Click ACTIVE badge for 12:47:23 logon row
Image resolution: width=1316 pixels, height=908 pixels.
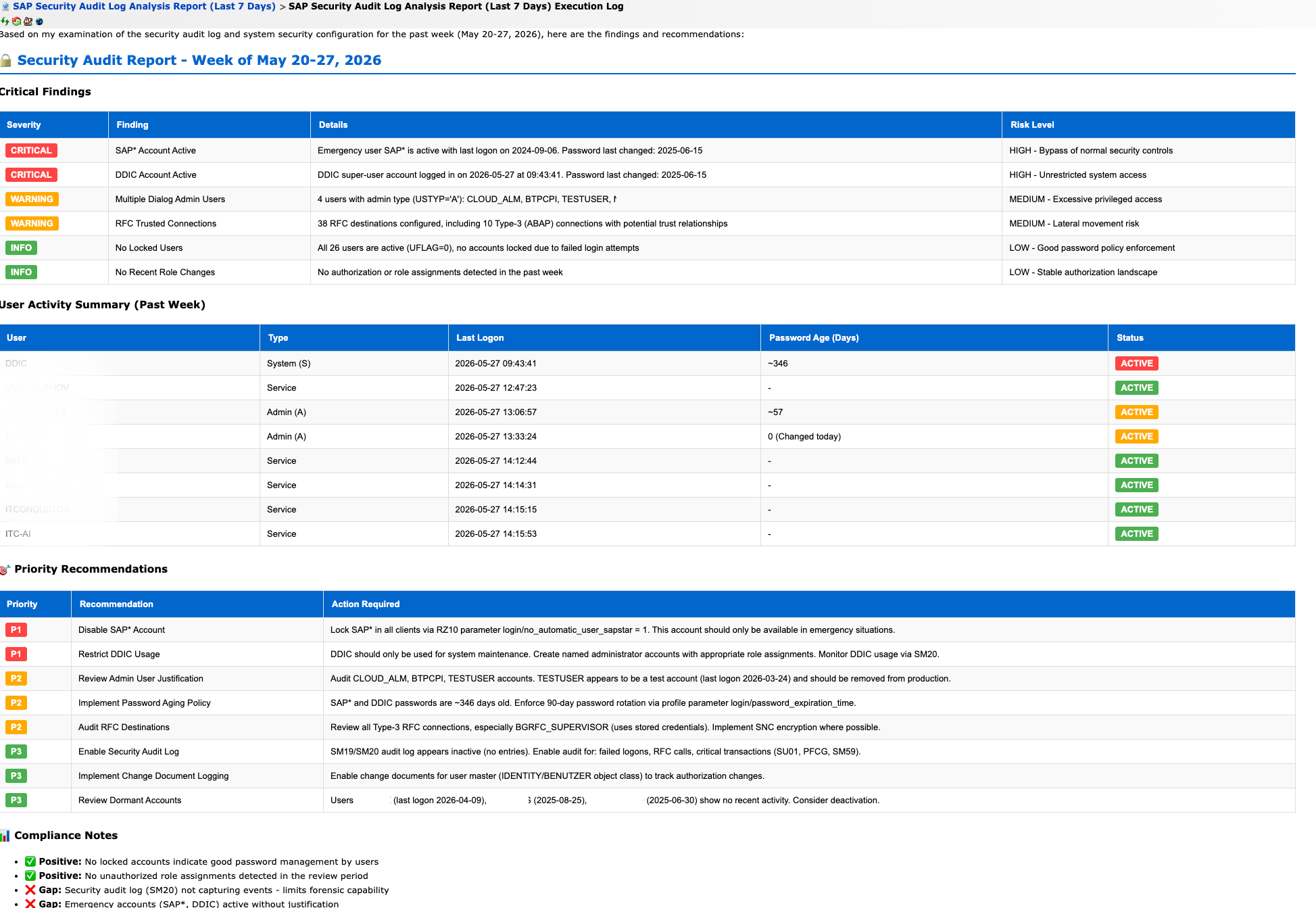1137,388
